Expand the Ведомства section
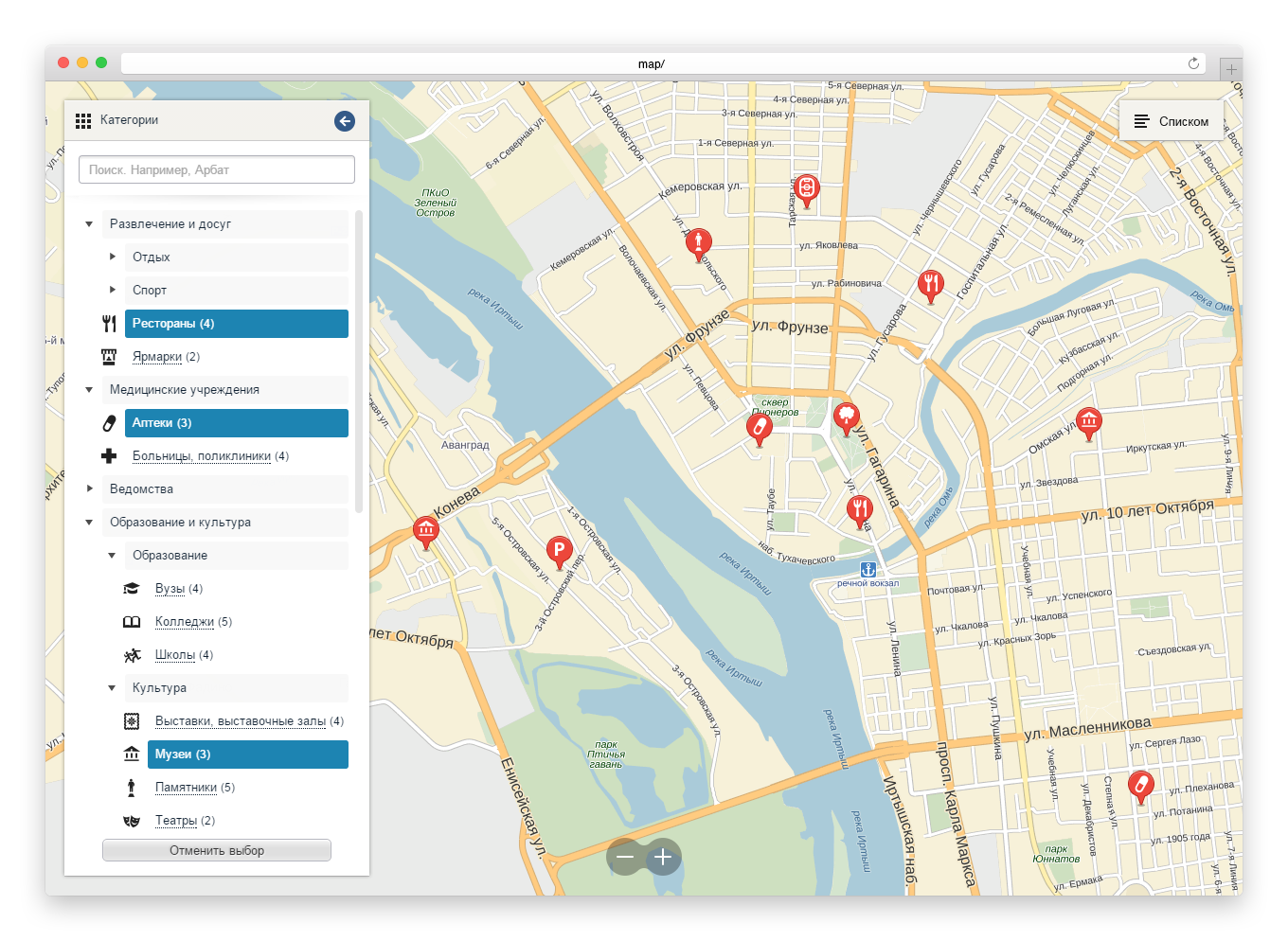This screenshot has height=941, width=1288. (89, 488)
